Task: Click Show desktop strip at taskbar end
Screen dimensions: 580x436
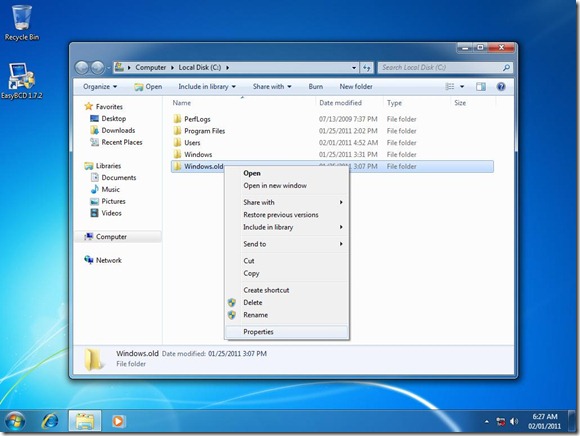Action: point(571,421)
